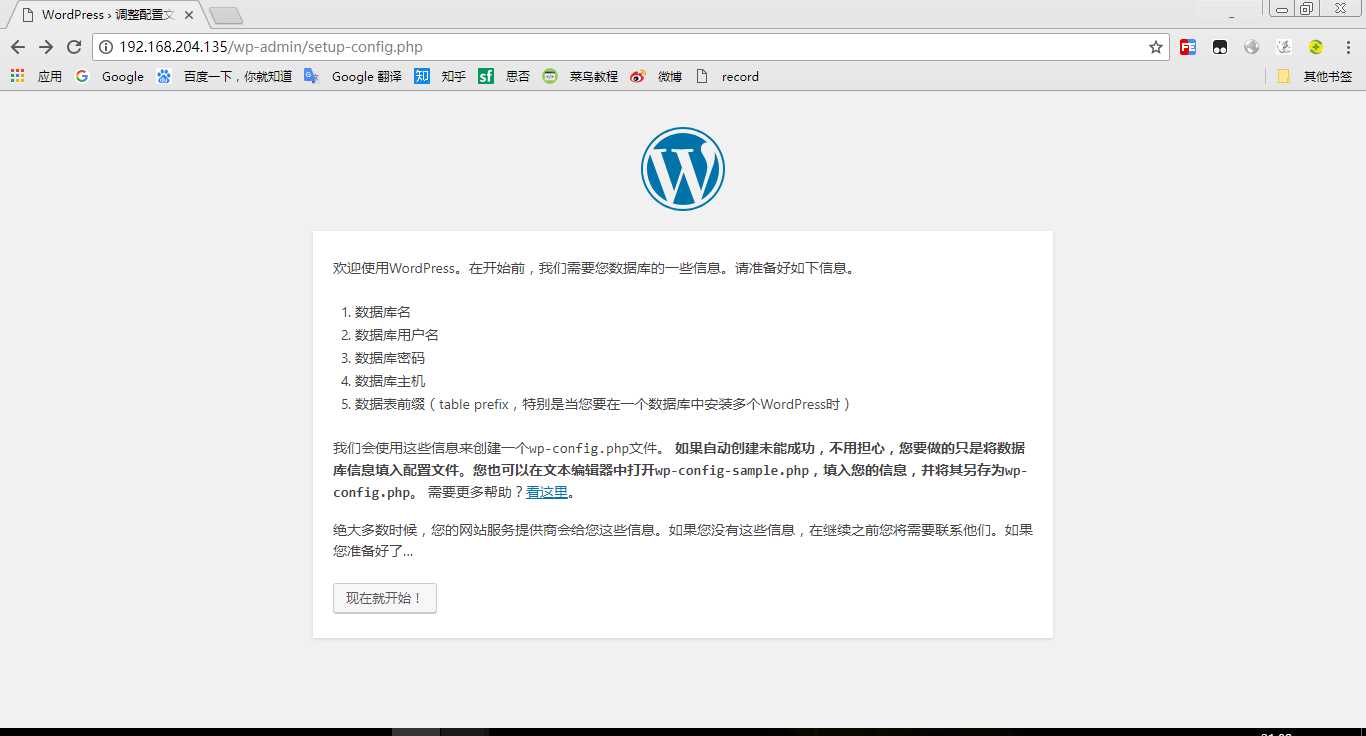This screenshot has width=1366, height=736.
Task: Open the red FE extension
Action: [1188, 47]
